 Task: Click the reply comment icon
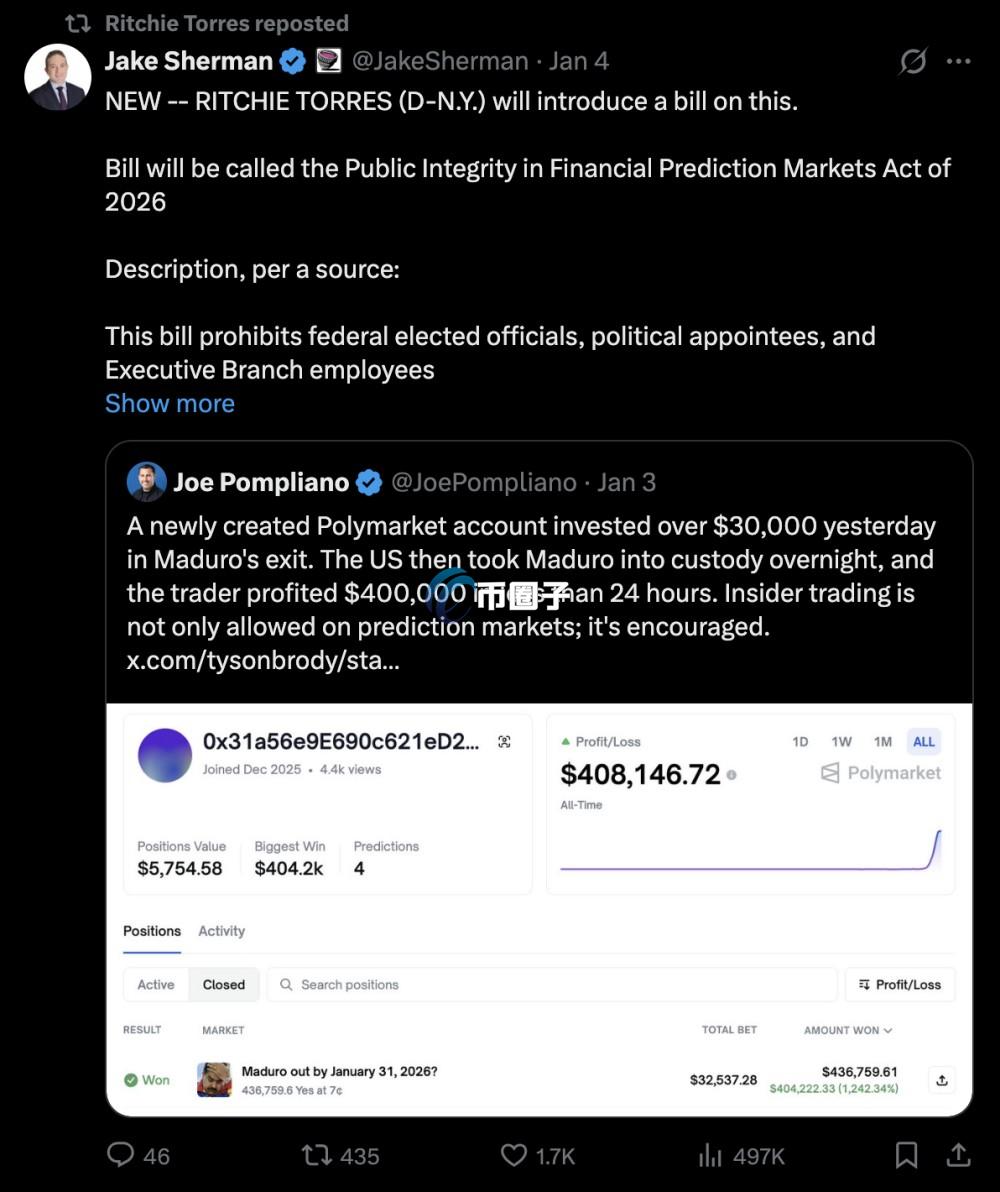[121, 1155]
